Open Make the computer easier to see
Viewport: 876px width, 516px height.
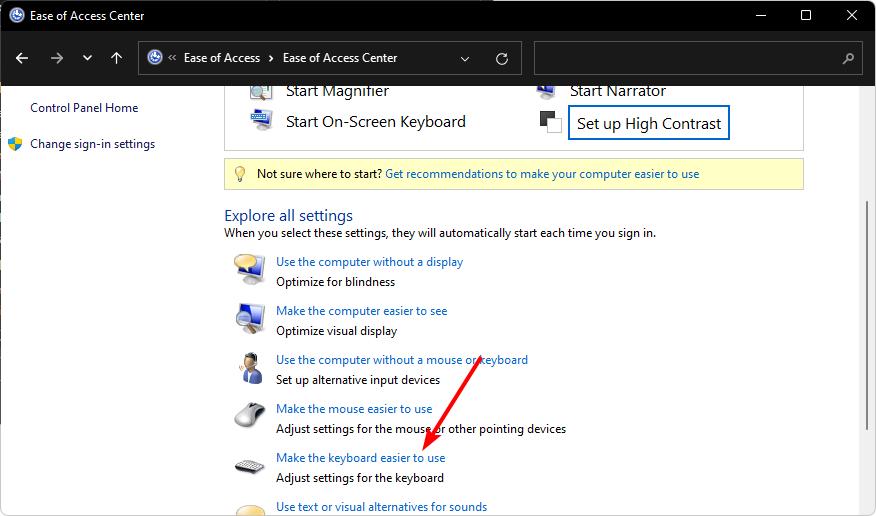click(x=361, y=311)
